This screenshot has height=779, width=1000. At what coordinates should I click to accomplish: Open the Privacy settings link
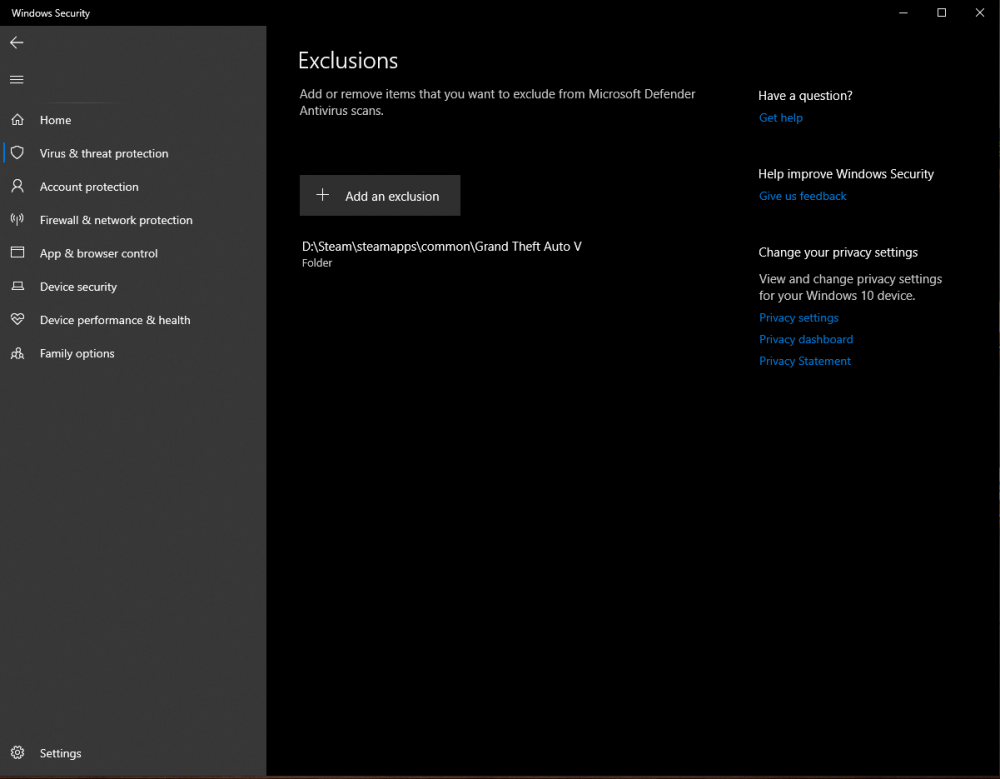[798, 318]
